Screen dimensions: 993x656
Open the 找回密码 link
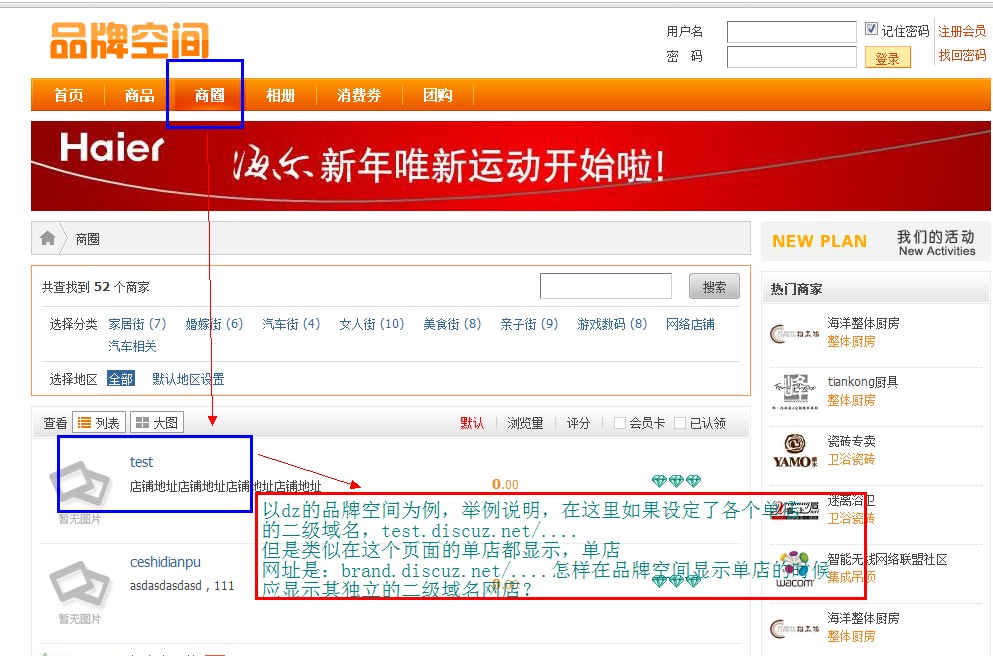[962, 56]
